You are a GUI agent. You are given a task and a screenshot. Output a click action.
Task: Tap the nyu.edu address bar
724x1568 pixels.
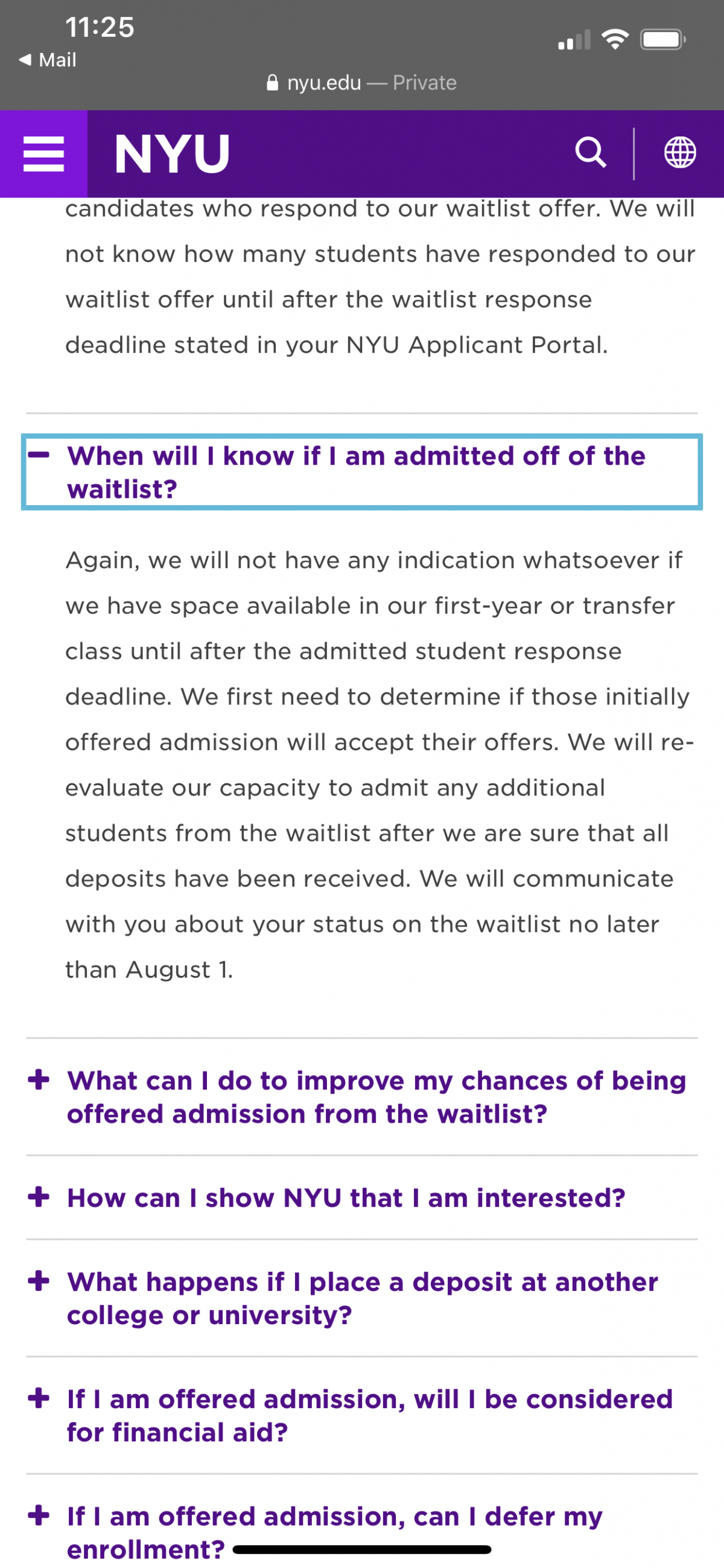(362, 83)
